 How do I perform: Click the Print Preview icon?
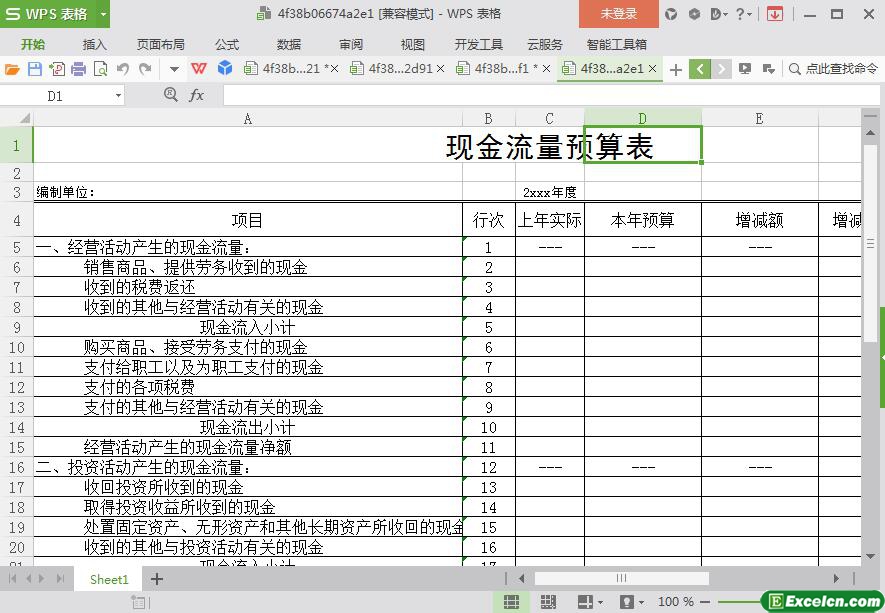pos(100,69)
